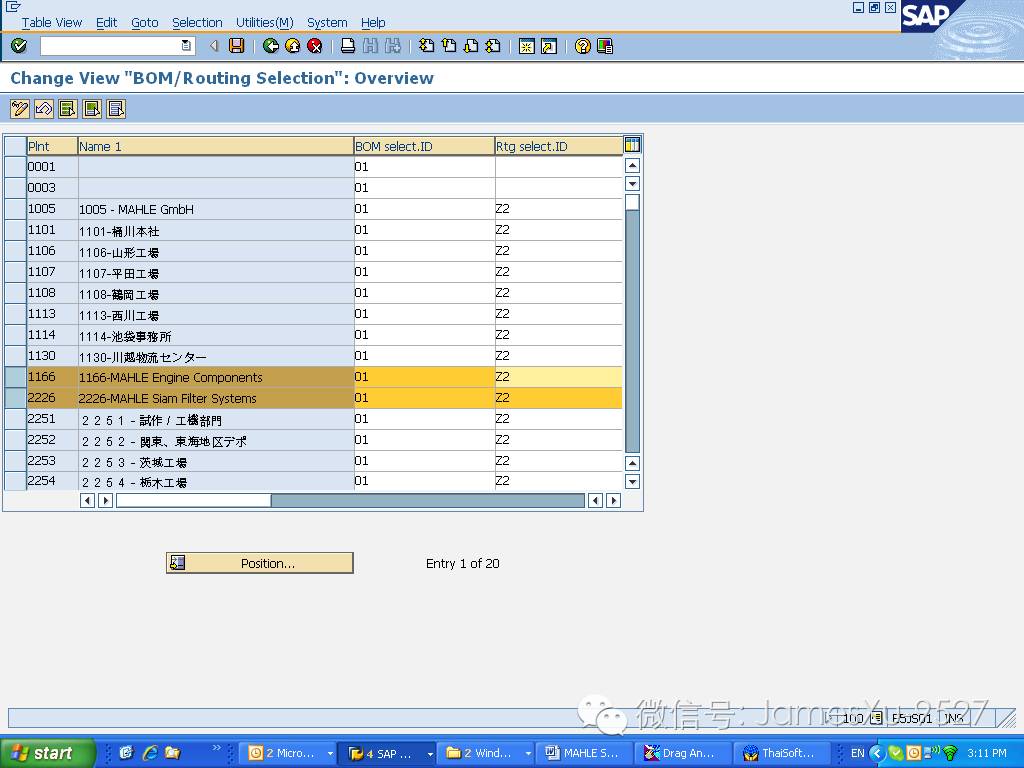1024x768 pixels.
Task: Click the green Back arrow icon
Action: [270, 46]
